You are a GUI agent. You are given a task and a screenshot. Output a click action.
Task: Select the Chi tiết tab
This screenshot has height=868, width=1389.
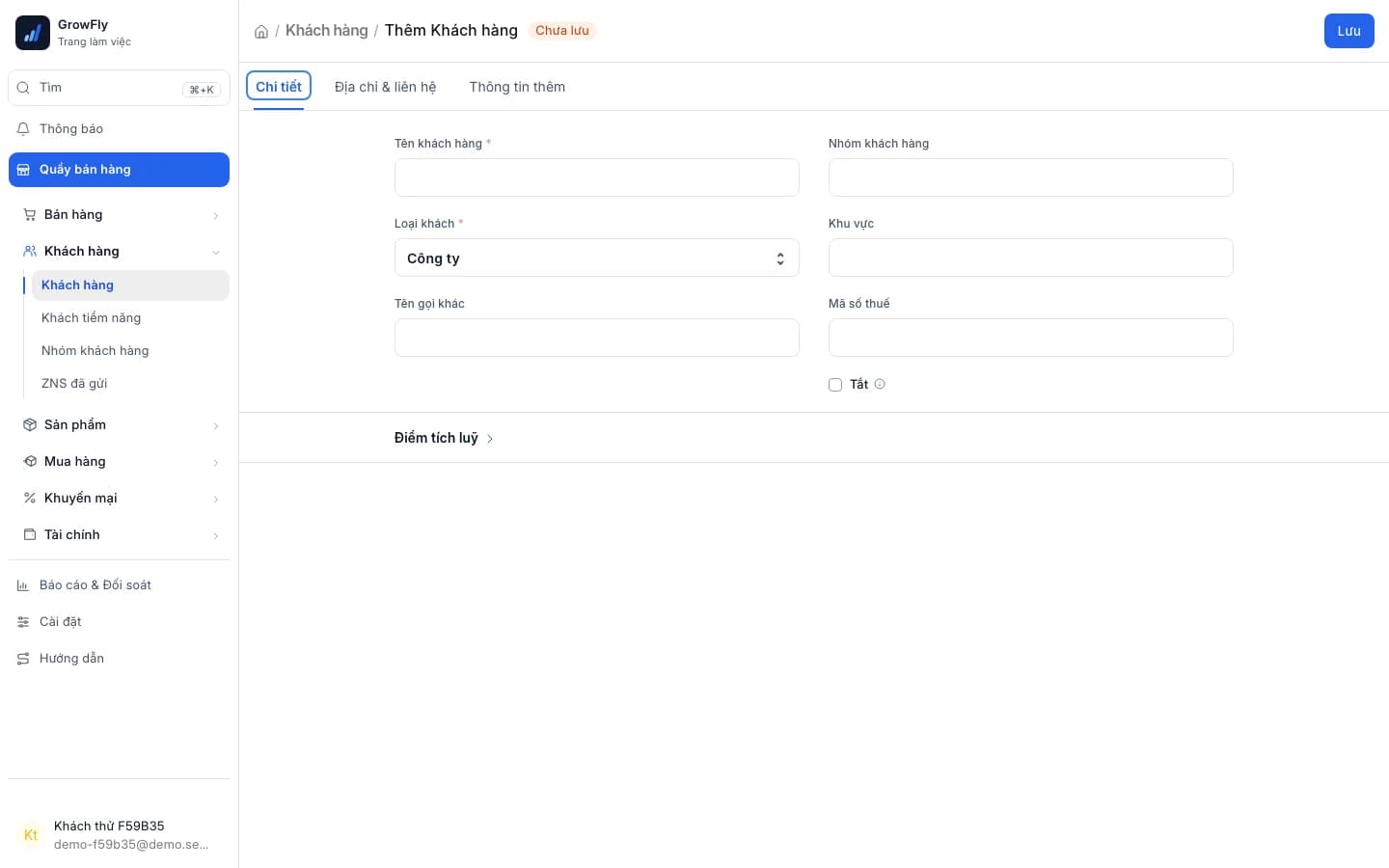coord(279,86)
